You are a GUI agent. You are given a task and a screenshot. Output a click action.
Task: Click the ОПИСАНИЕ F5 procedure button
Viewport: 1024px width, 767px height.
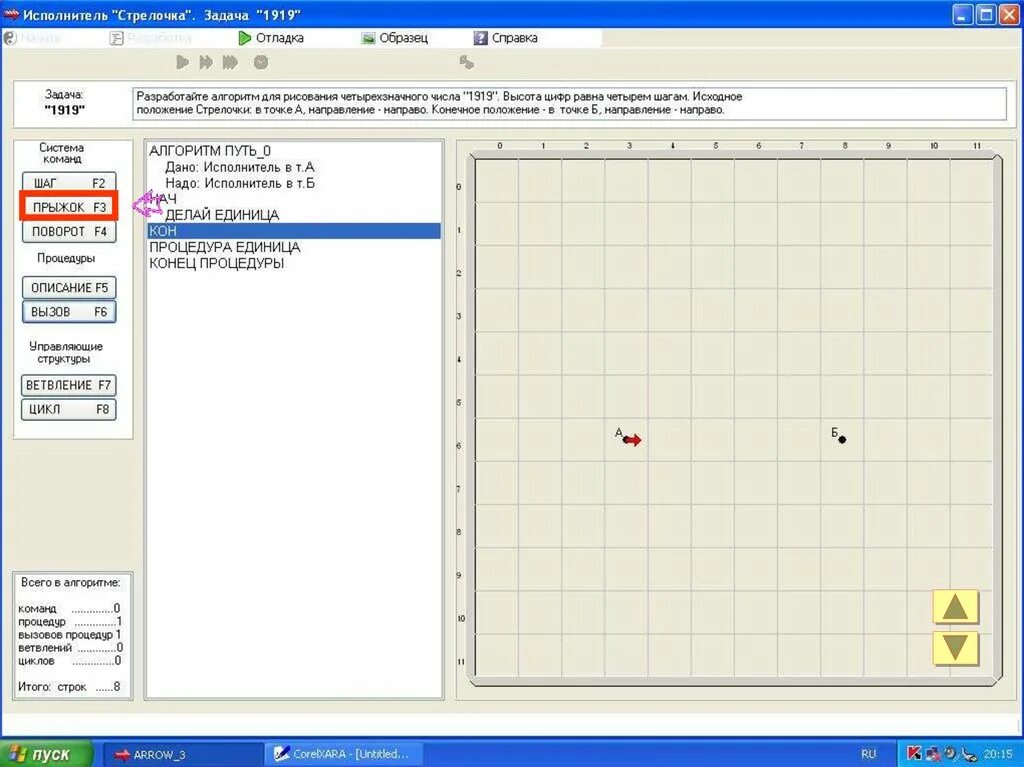[69, 287]
